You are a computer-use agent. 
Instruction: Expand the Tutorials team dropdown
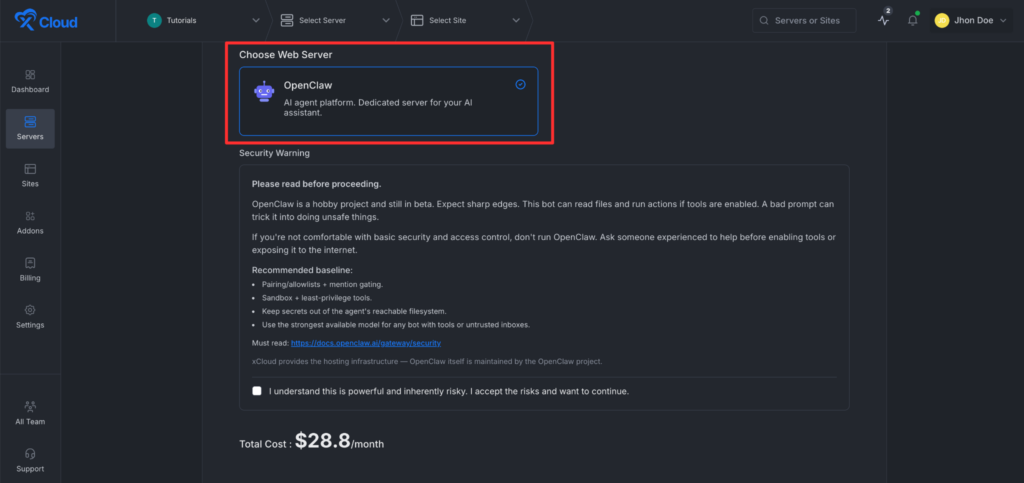[204, 20]
